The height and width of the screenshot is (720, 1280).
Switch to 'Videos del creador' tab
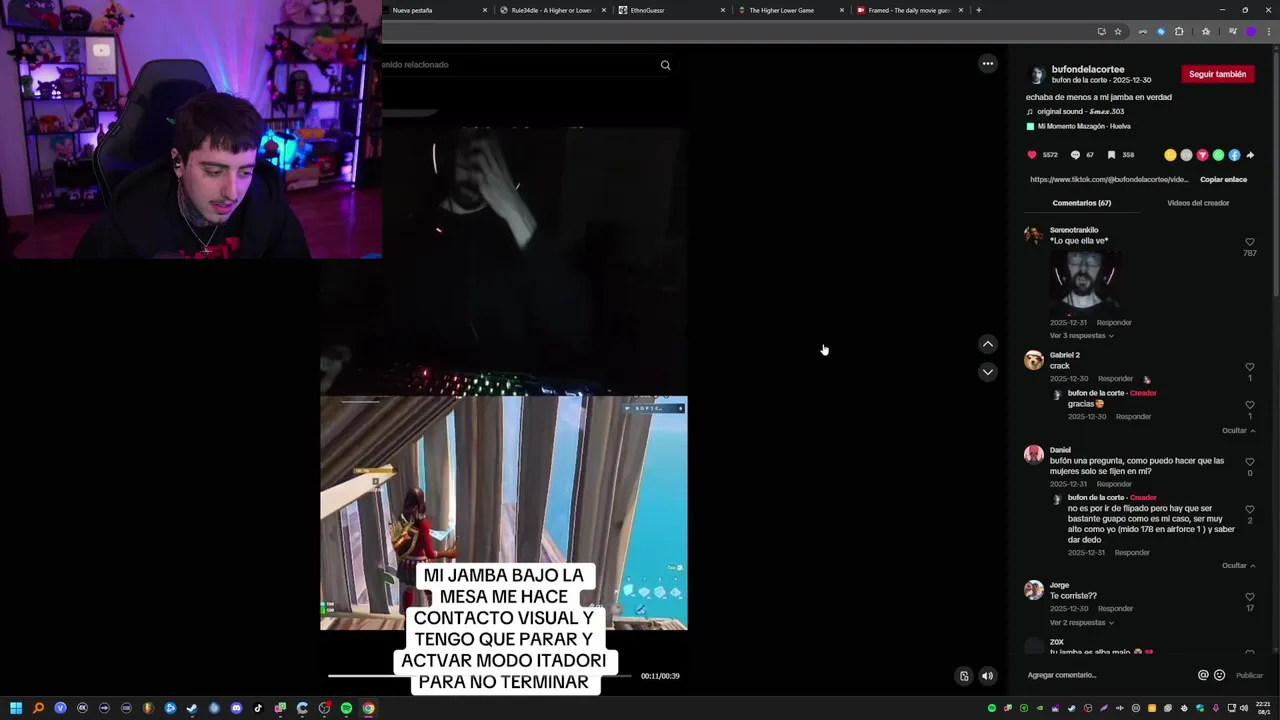(1198, 203)
